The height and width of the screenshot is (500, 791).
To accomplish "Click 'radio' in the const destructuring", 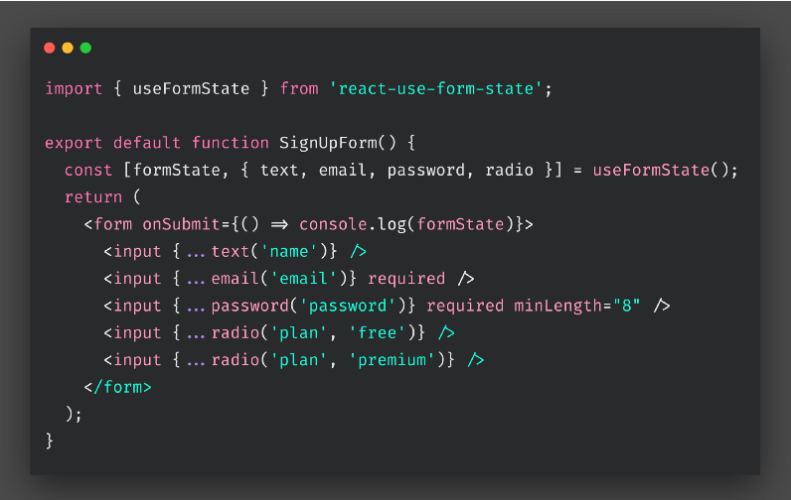I will coord(509,171).
